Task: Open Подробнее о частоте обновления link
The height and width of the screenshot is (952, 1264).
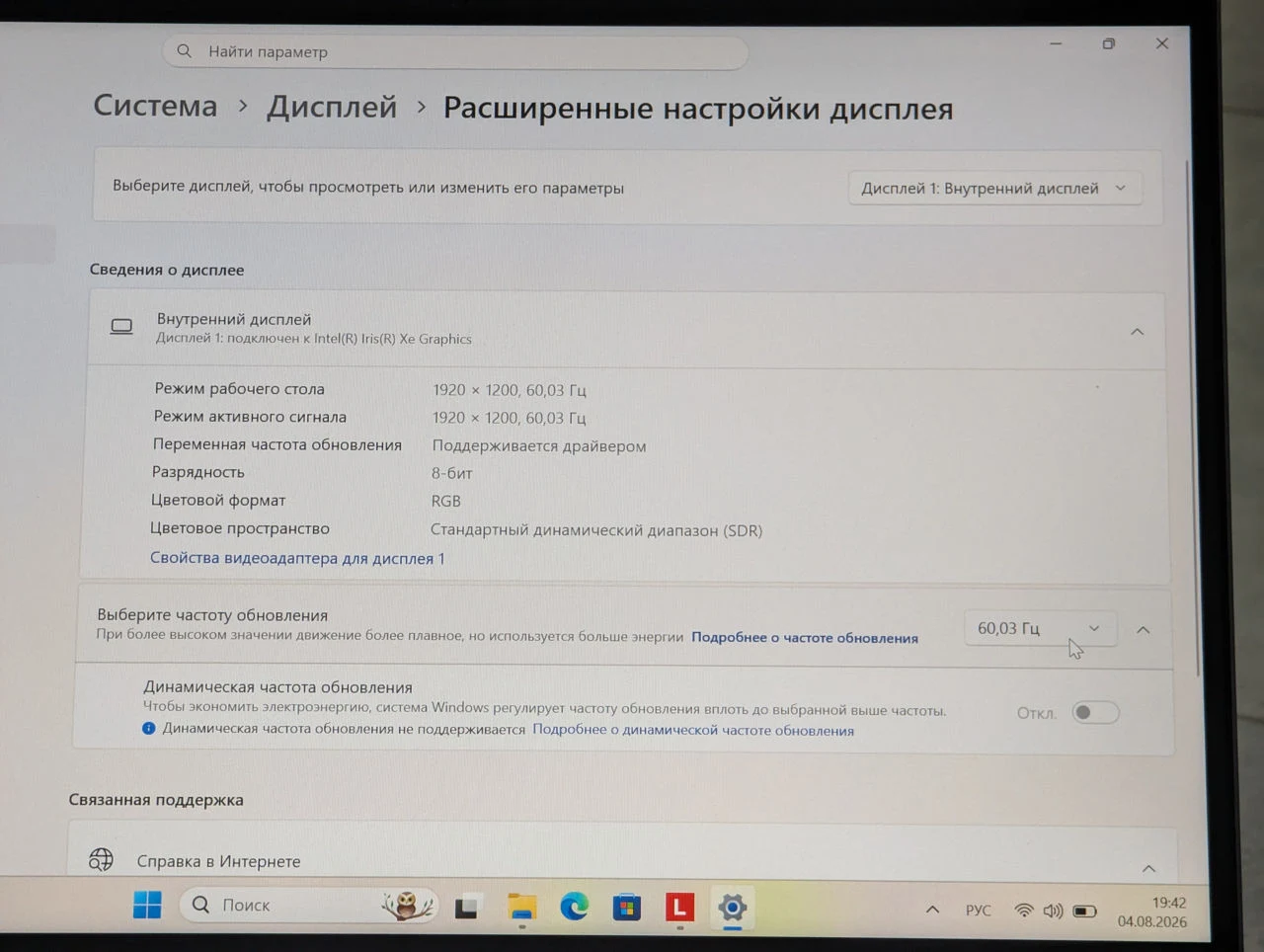Action: [805, 638]
